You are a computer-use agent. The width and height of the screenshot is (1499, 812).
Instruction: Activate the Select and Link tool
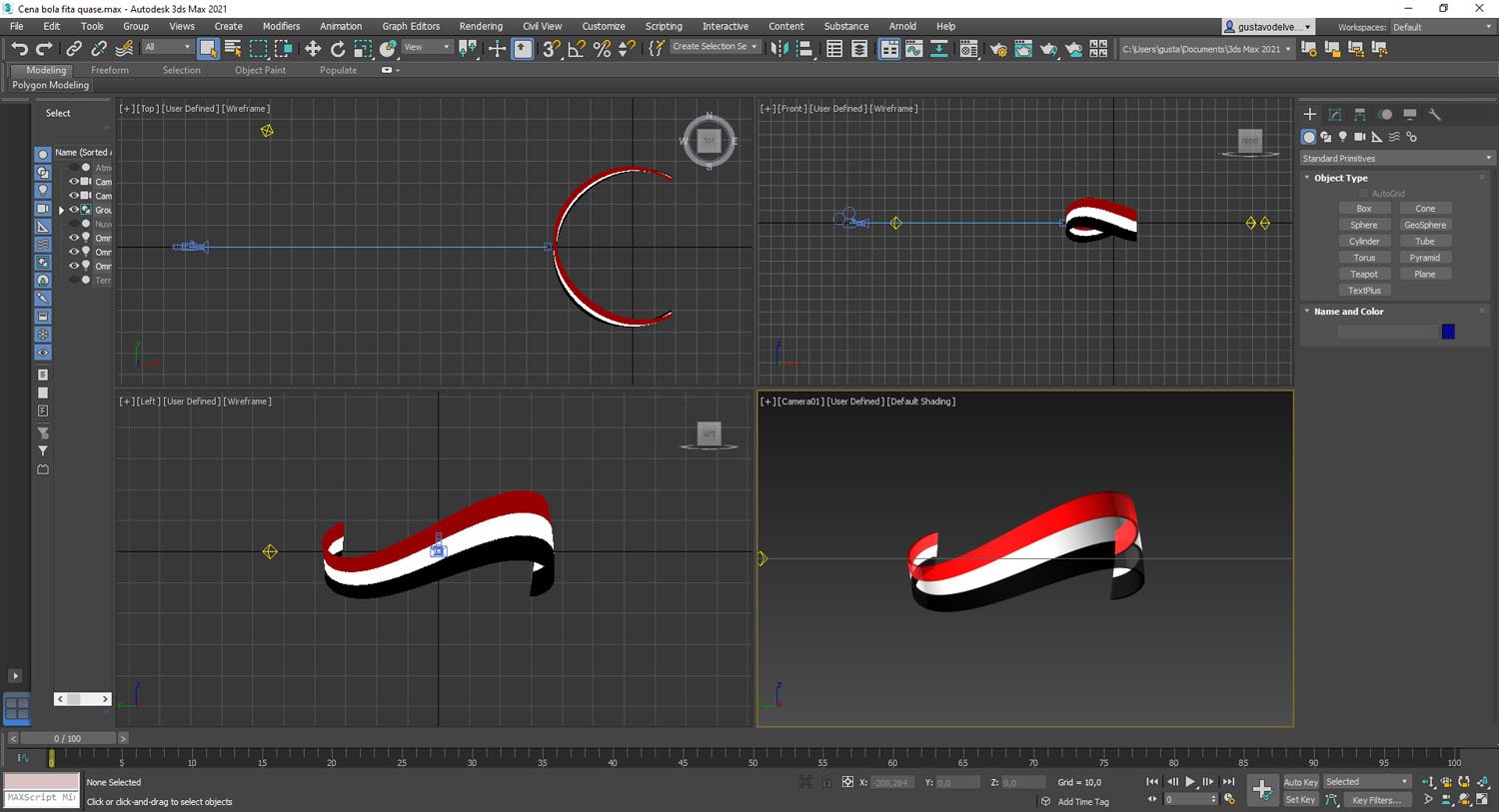[x=74, y=48]
